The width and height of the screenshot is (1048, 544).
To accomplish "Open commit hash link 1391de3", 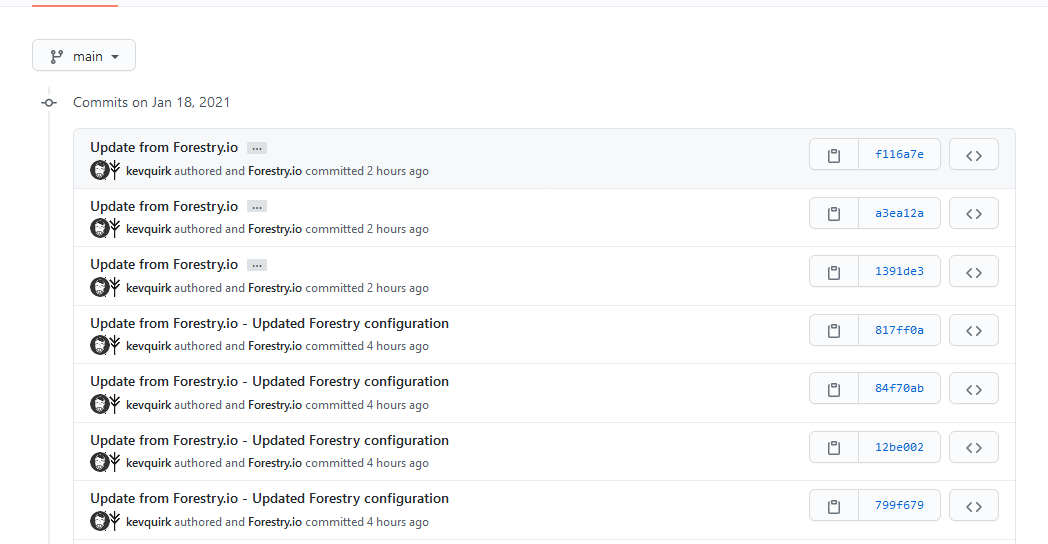I will (899, 271).
